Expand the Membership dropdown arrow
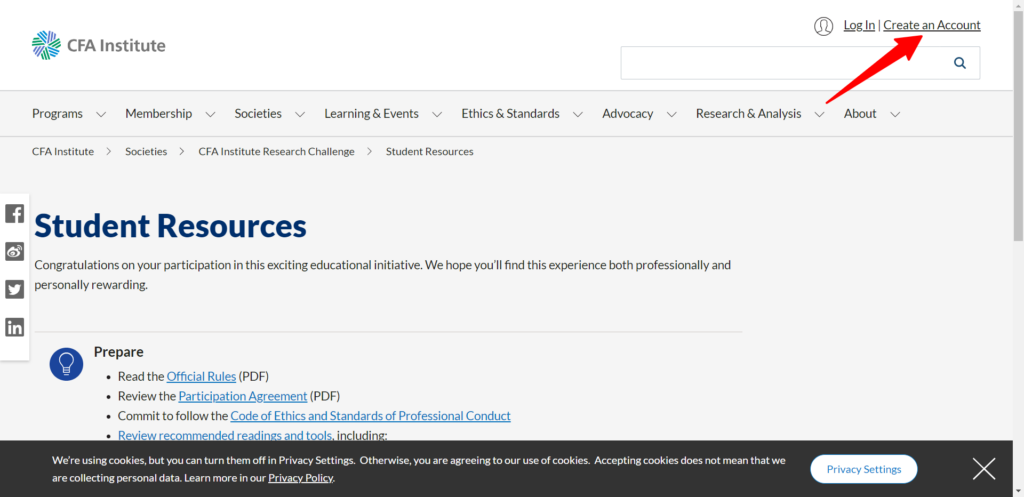The image size is (1024, 497). [210, 114]
